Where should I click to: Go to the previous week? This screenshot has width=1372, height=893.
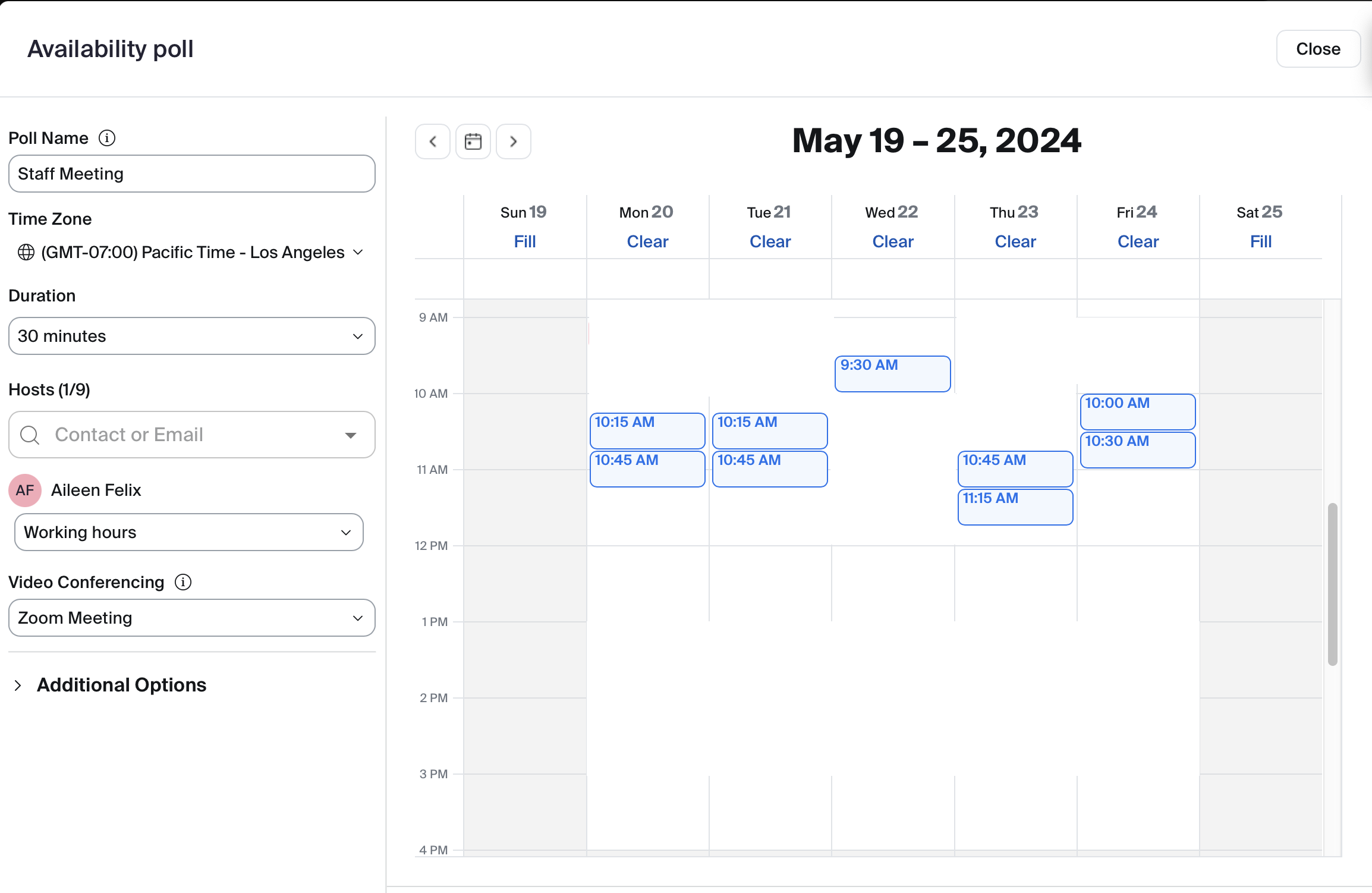pyautogui.click(x=432, y=142)
